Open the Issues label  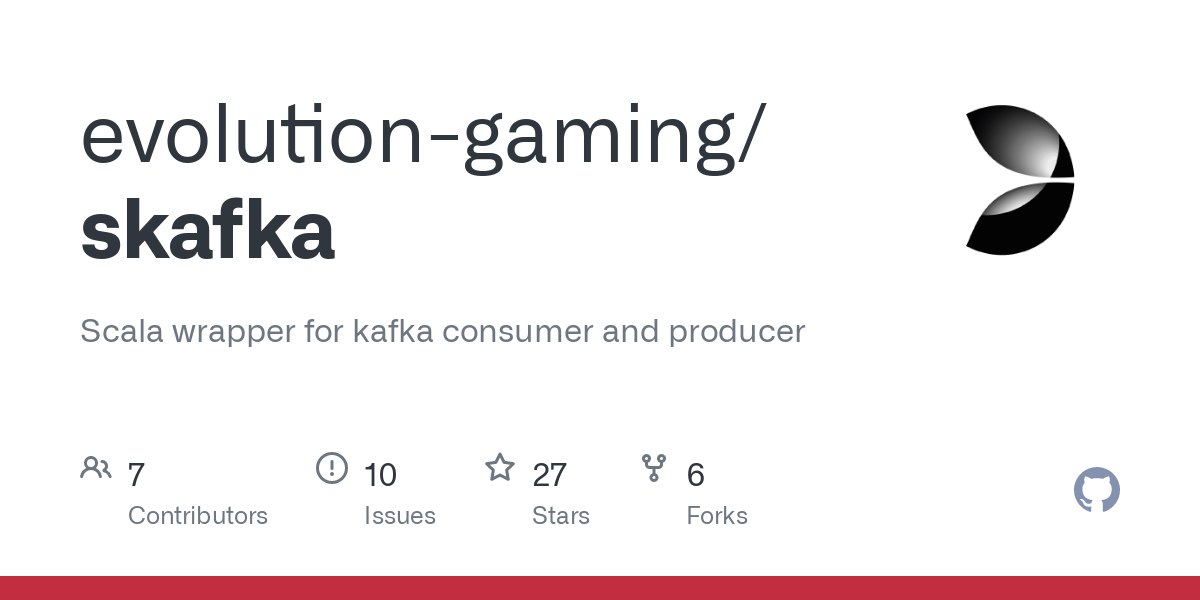(400, 516)
